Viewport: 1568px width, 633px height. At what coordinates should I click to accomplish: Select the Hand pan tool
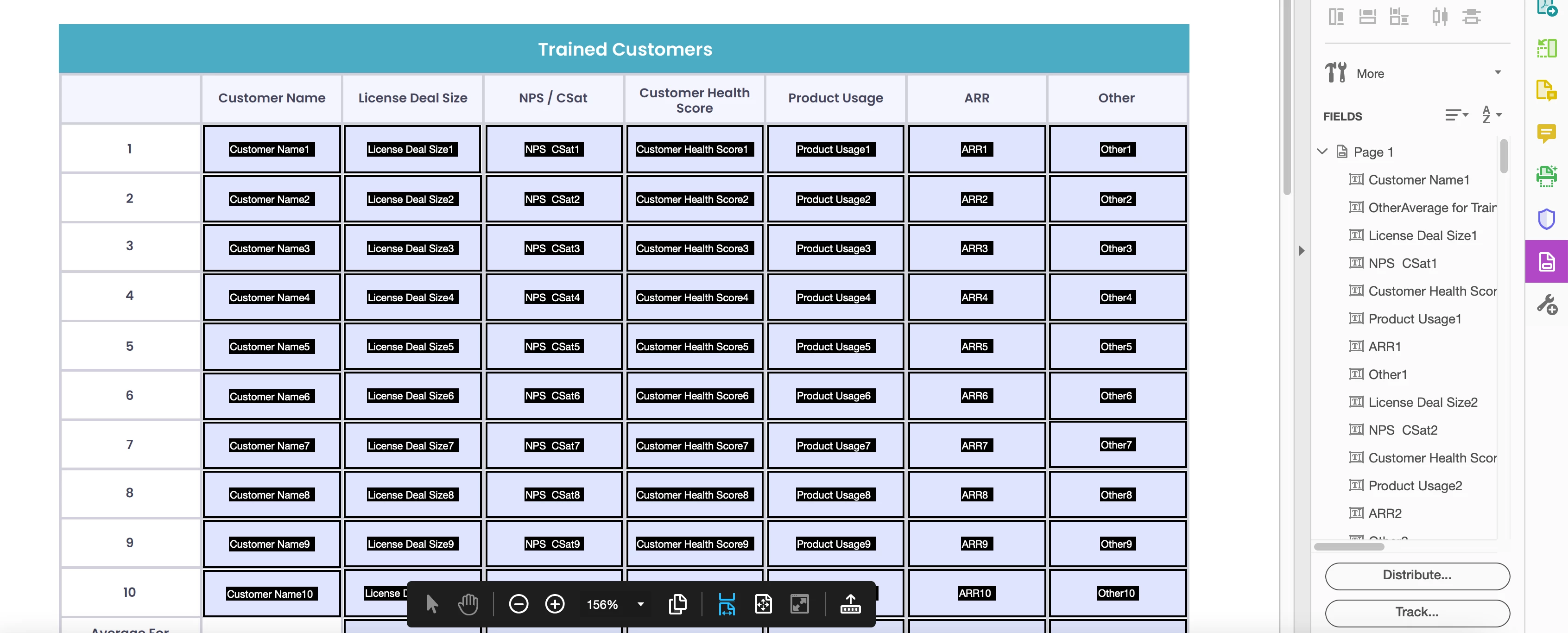click(x=468, y=604)
